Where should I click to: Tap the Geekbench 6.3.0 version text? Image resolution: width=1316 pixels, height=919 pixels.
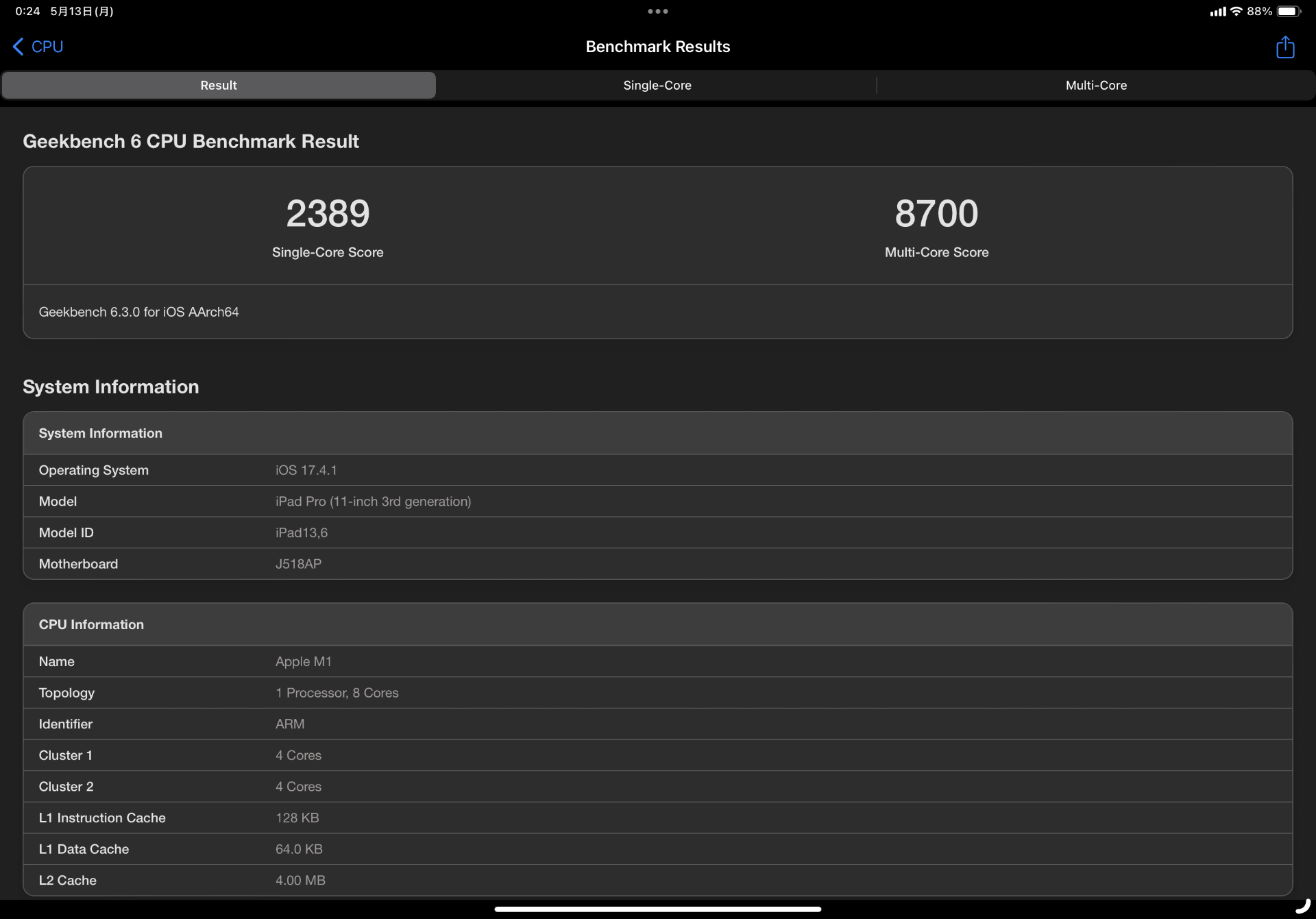pos(138,312)
